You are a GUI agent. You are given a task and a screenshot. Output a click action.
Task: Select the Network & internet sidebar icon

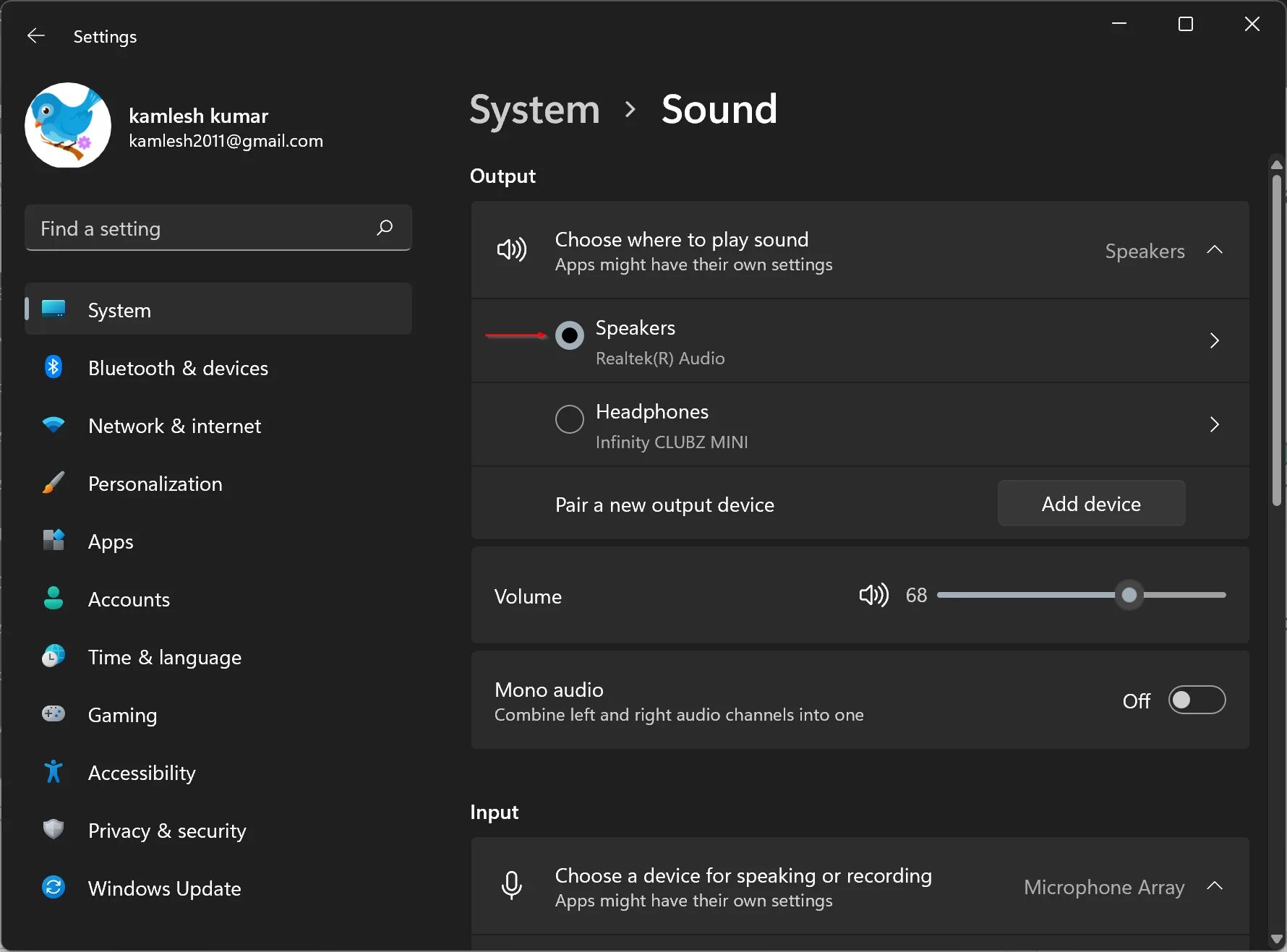(54, 425)
